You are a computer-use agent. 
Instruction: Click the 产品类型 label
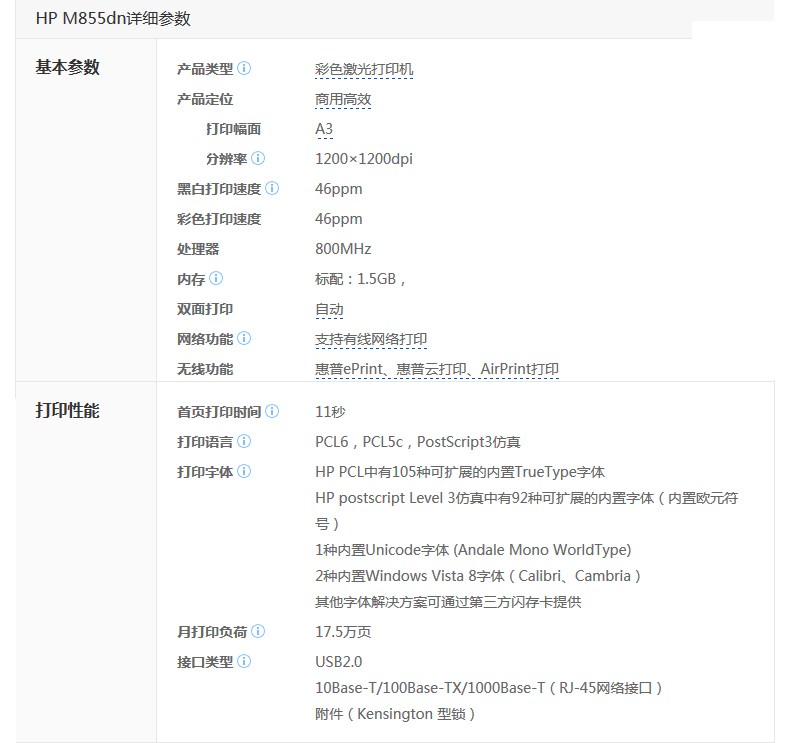pos(205,69)
